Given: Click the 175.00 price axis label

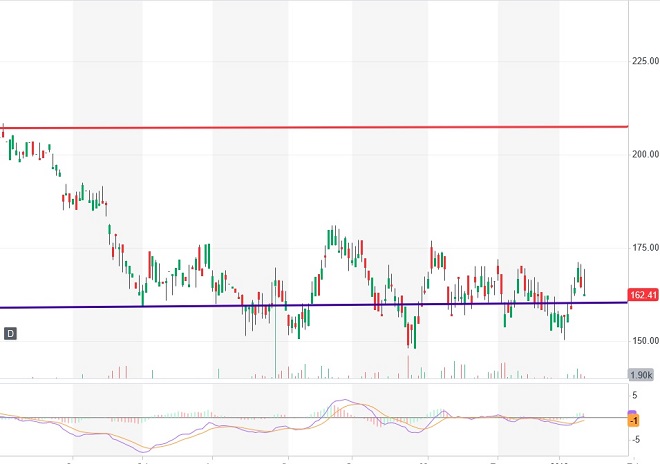Looking at the screenshot, I should point(645,248).
